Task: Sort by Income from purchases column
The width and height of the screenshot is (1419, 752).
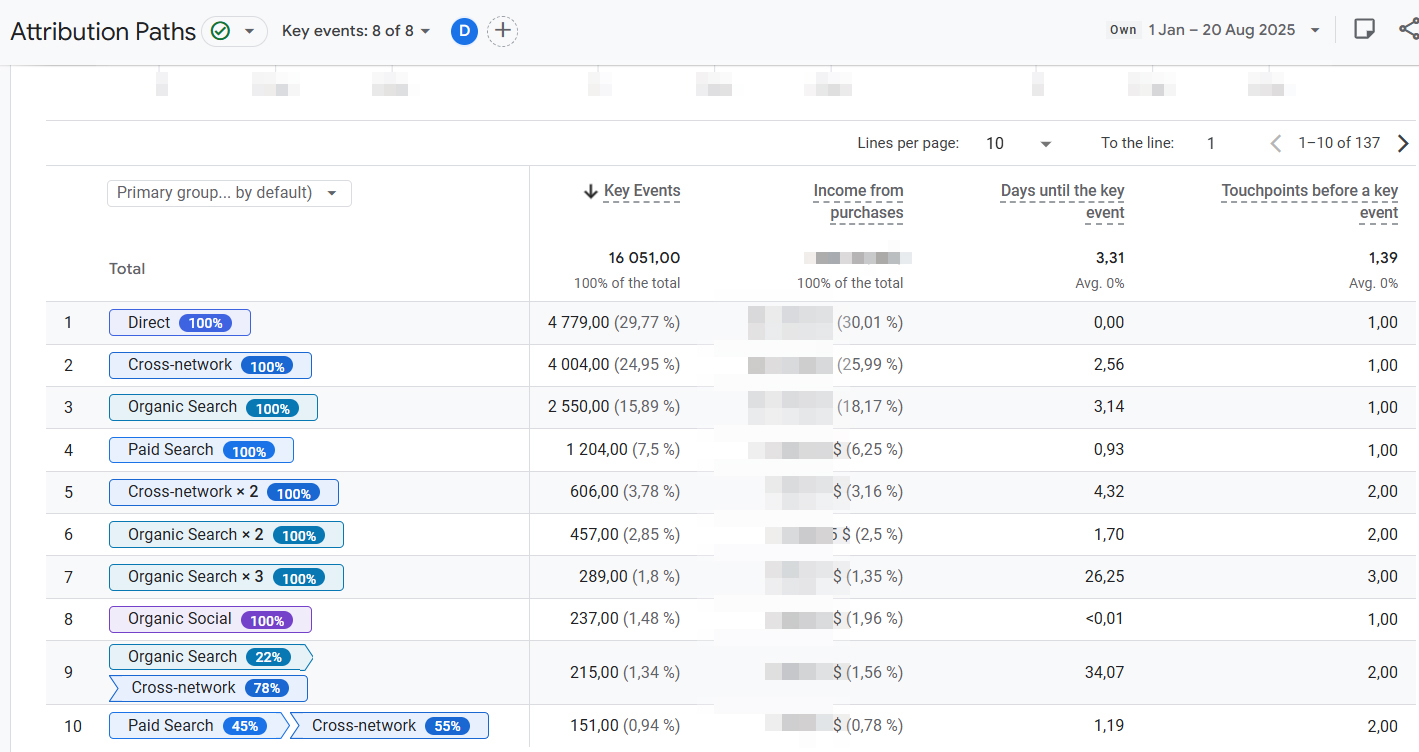Action: pyautogui.click(x=858, y=201)
